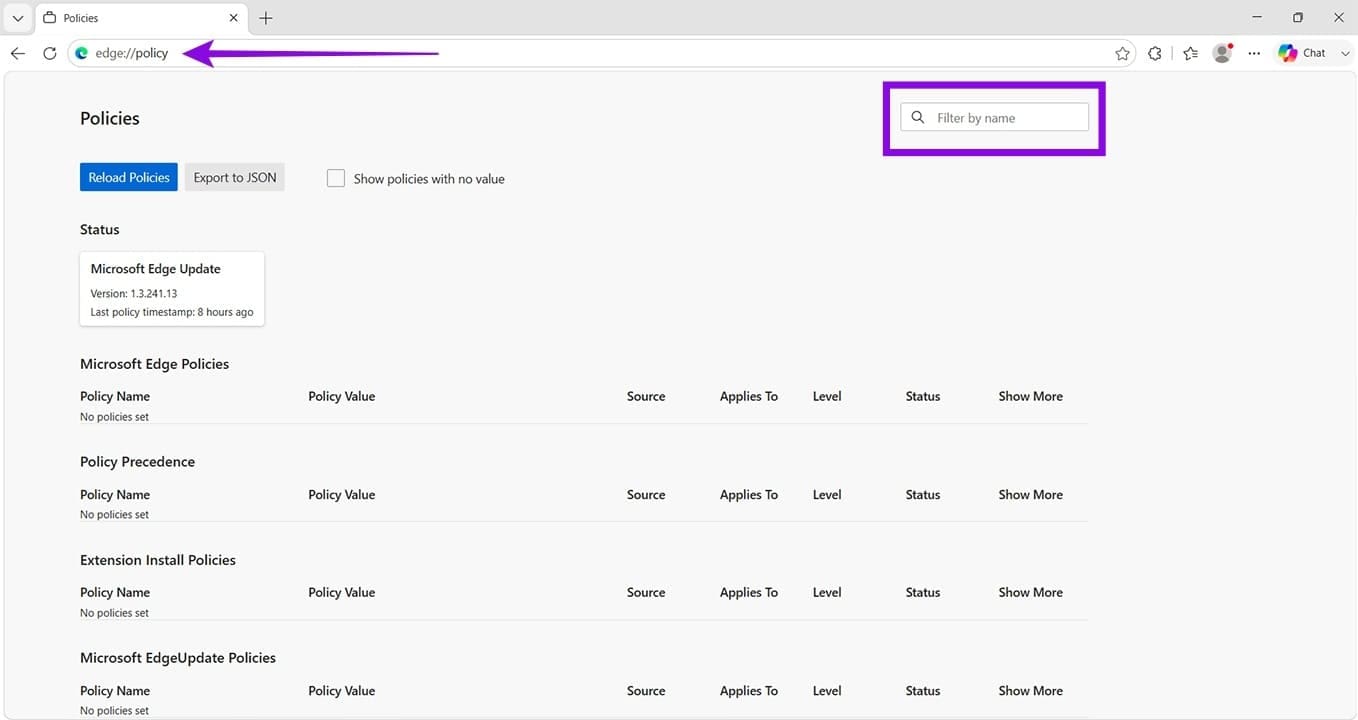Click No policies set under Policy Precedence
Image resolution: width=1358 pixels, height=720 pixels.
point(114,514)
